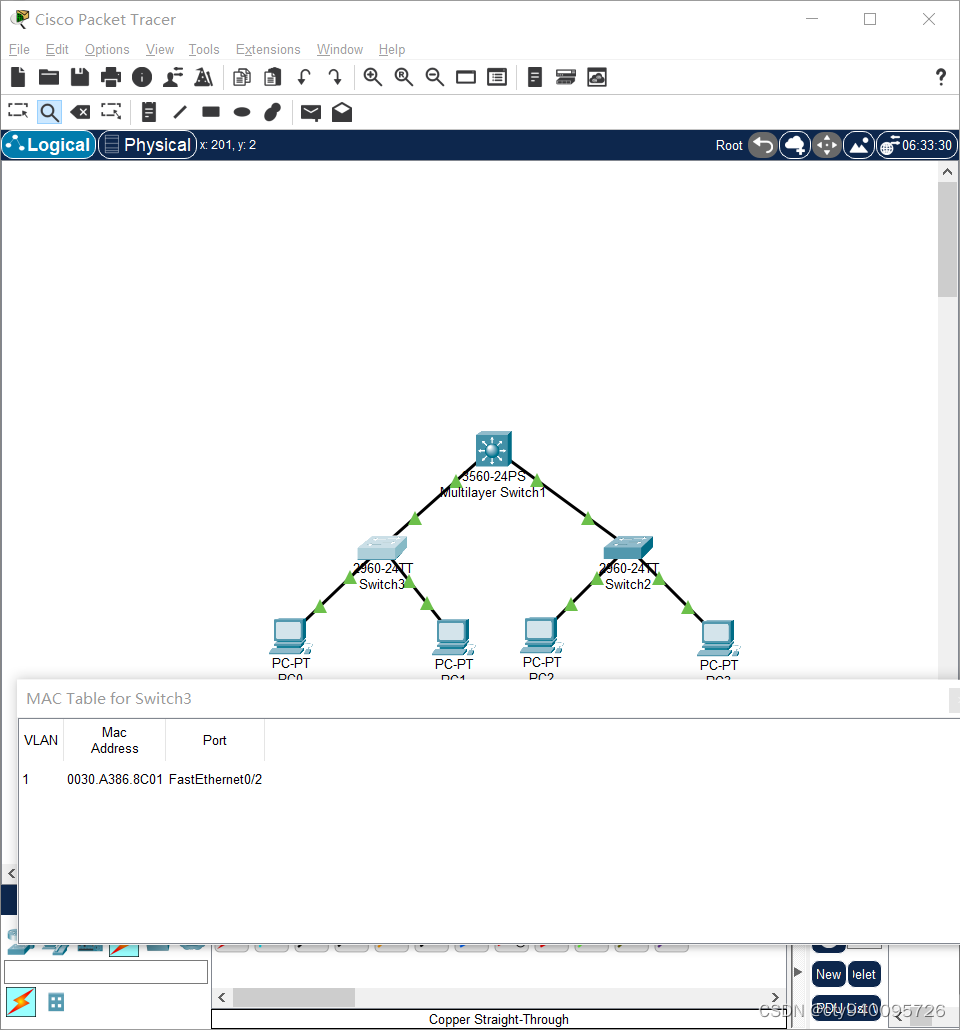Select the Place Note tool
The height and width of the screenshot is (1030, 960).
pos(149,112)
